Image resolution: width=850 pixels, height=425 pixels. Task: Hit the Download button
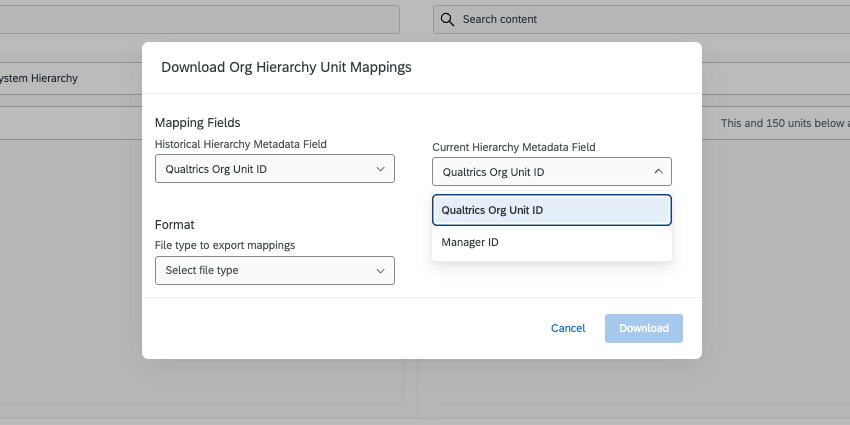click(643, 328)
